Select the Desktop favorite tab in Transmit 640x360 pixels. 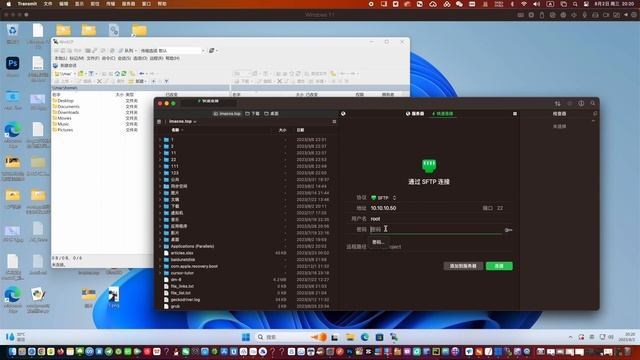[271, 113]
